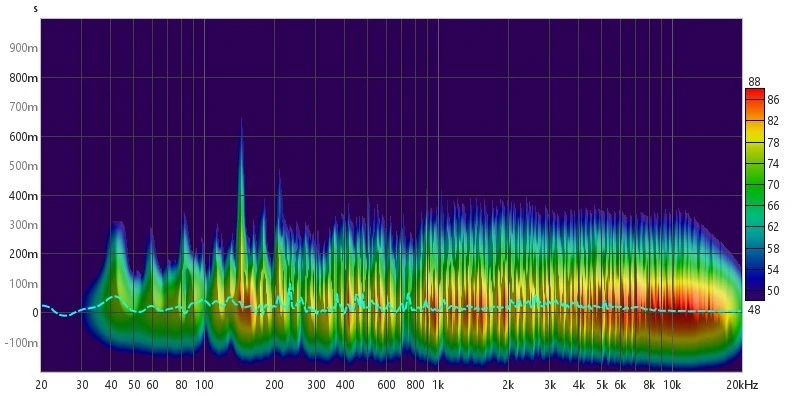This screenshot has width=800, height=396.
Task: Click the 86 dB color scale label
Action: 773,100
